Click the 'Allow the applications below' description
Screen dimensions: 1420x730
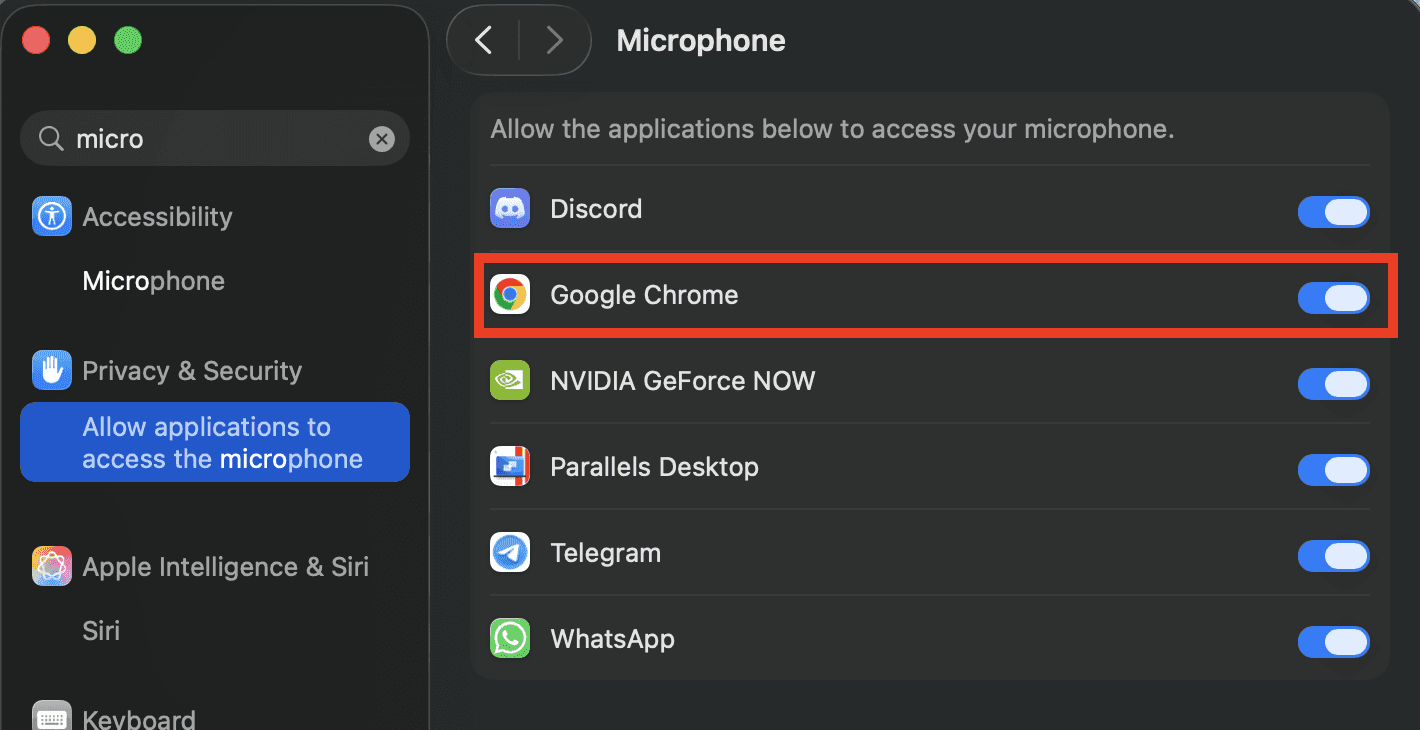click(832, 129)
